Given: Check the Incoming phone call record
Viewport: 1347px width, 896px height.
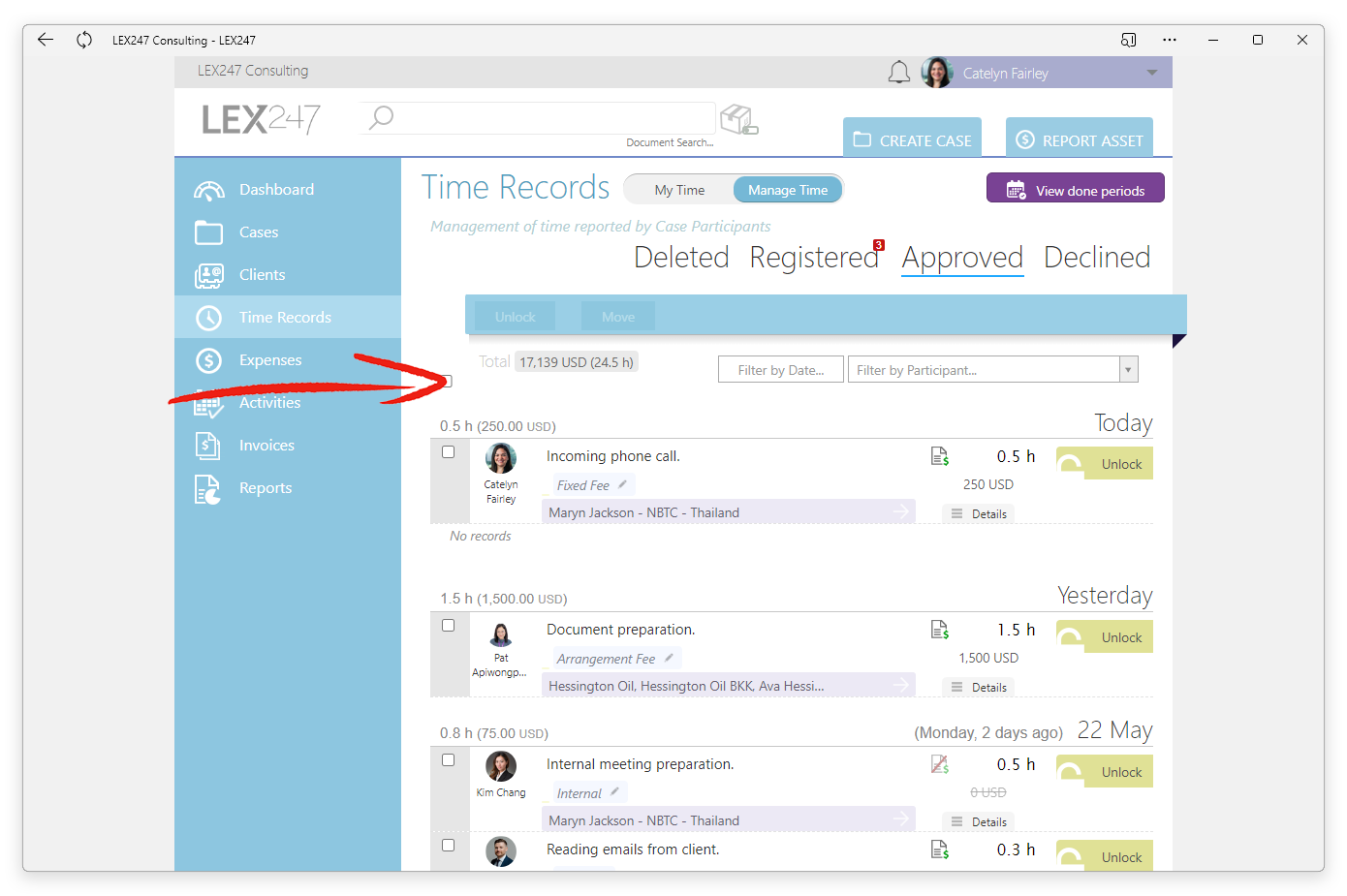Looking at the screenshot, I should (x=448, y=452).
